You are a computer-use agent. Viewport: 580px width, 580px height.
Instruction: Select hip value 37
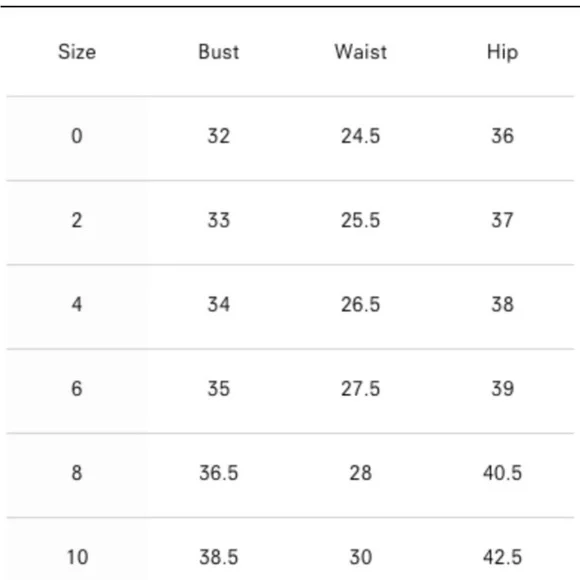502,220
